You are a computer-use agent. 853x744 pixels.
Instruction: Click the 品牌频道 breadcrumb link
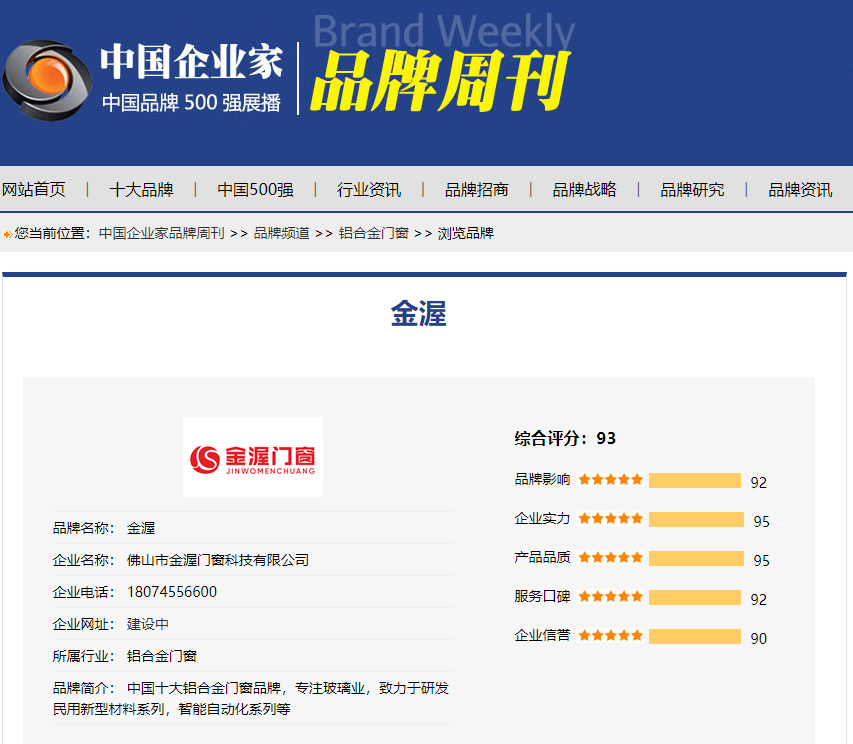[281, 233]
